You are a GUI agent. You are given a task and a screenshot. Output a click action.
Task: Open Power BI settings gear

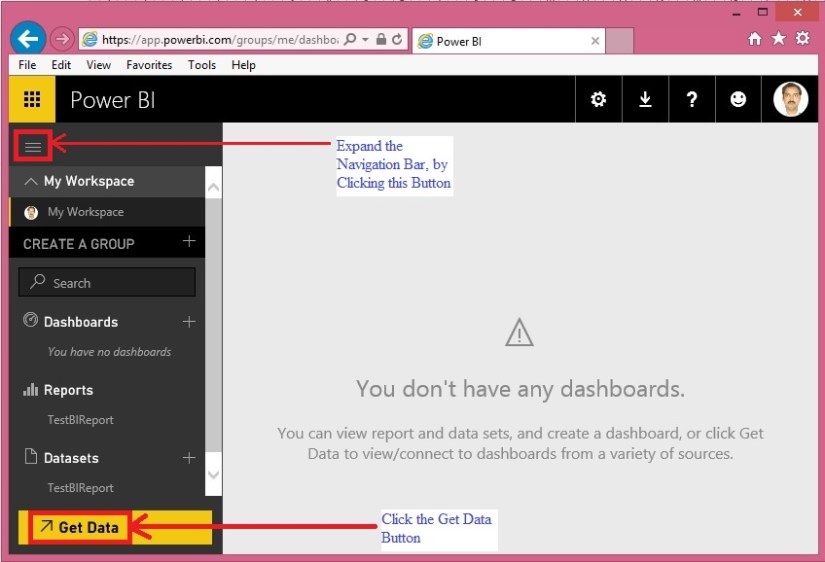coord(598,99)
